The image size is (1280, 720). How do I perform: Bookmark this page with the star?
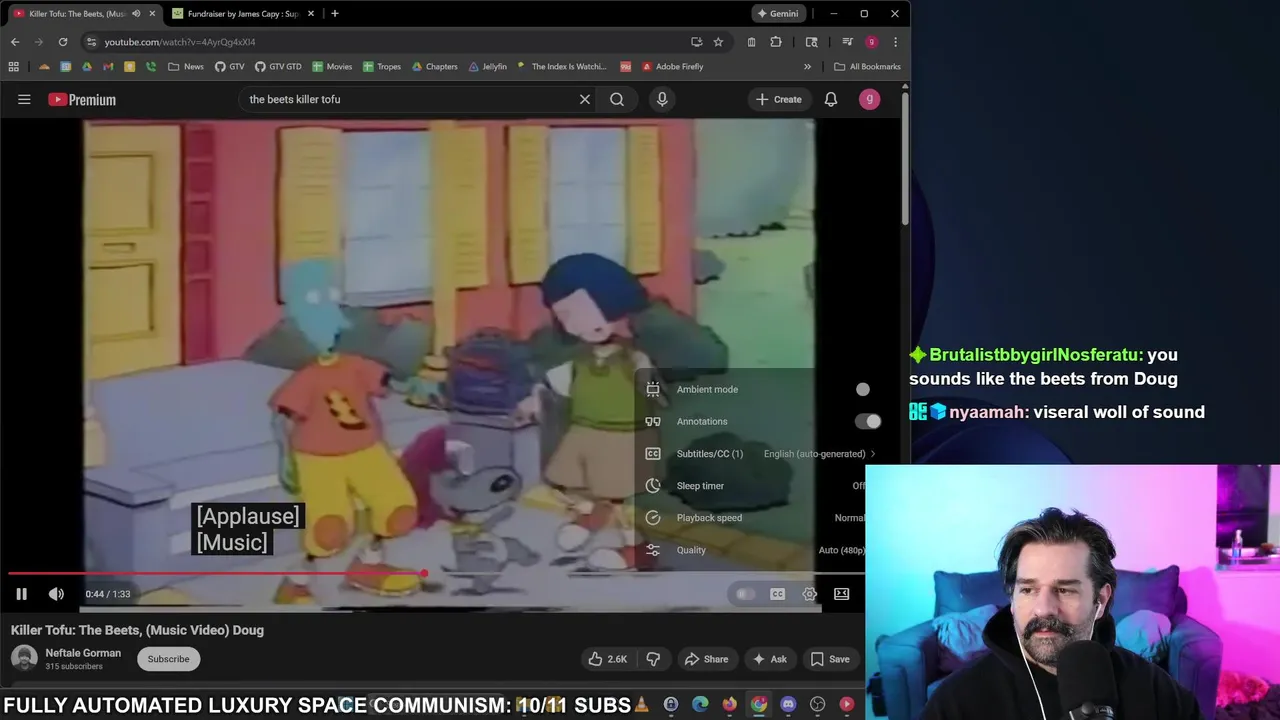click(x=718, y=42)
